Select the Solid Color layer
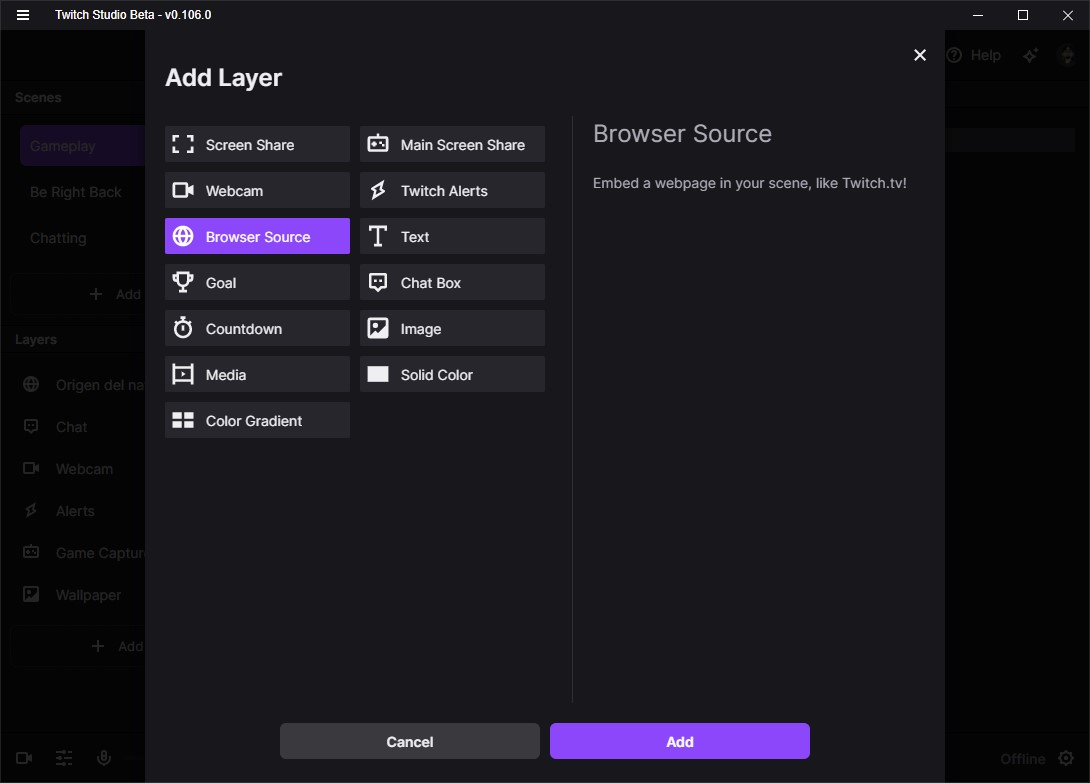Screen dimensions: 1090x783 pyautogui.click(x=452, y=375)
